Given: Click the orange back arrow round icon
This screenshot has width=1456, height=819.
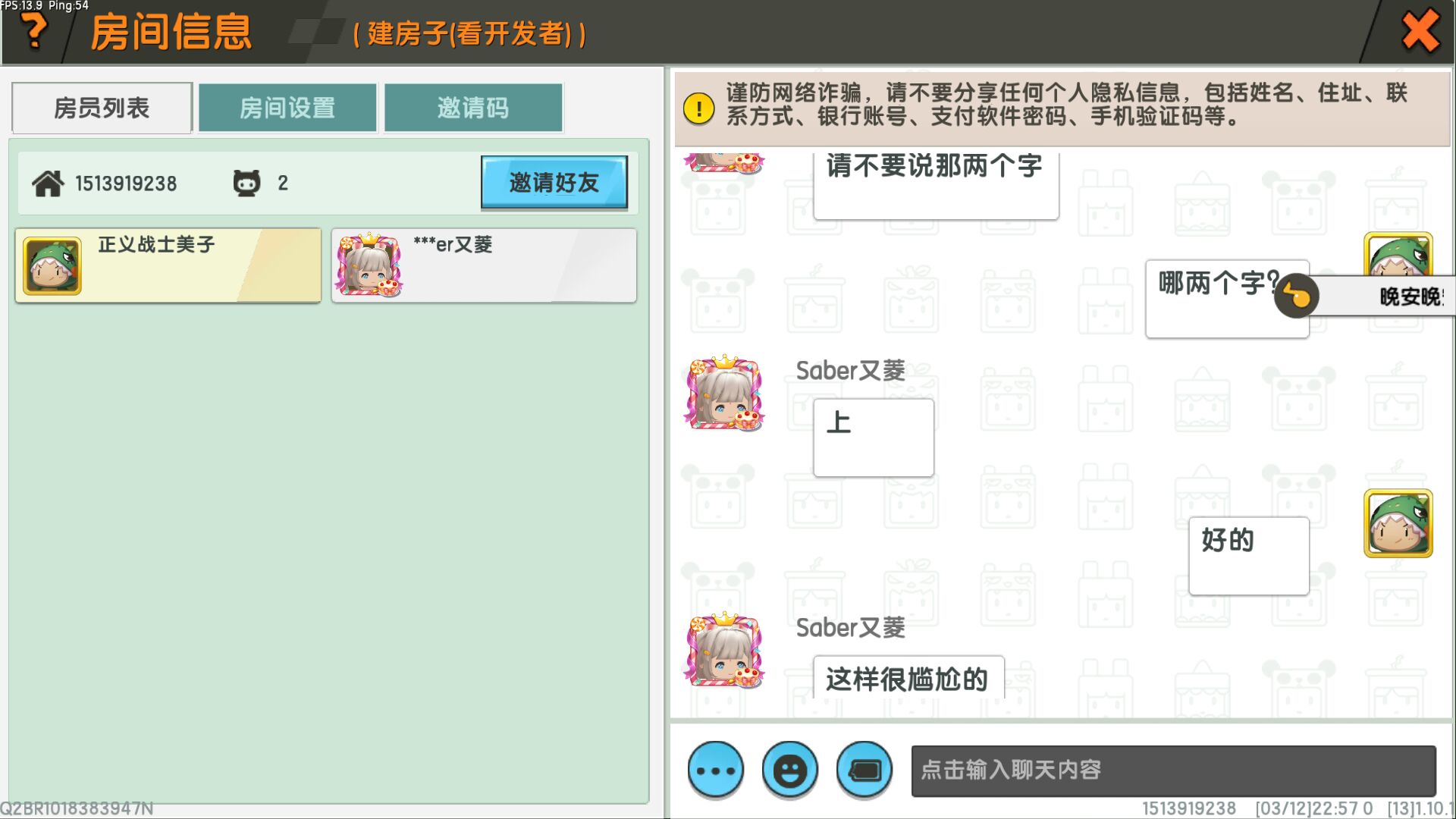Looking at the screenshot, I should [x=1296, y=295].
